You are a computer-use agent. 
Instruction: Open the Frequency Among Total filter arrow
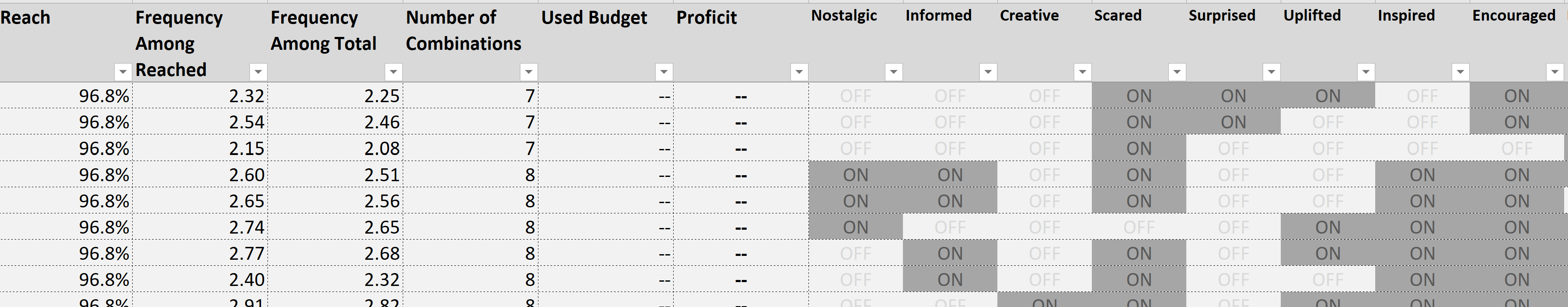click(x=393, y=72)
